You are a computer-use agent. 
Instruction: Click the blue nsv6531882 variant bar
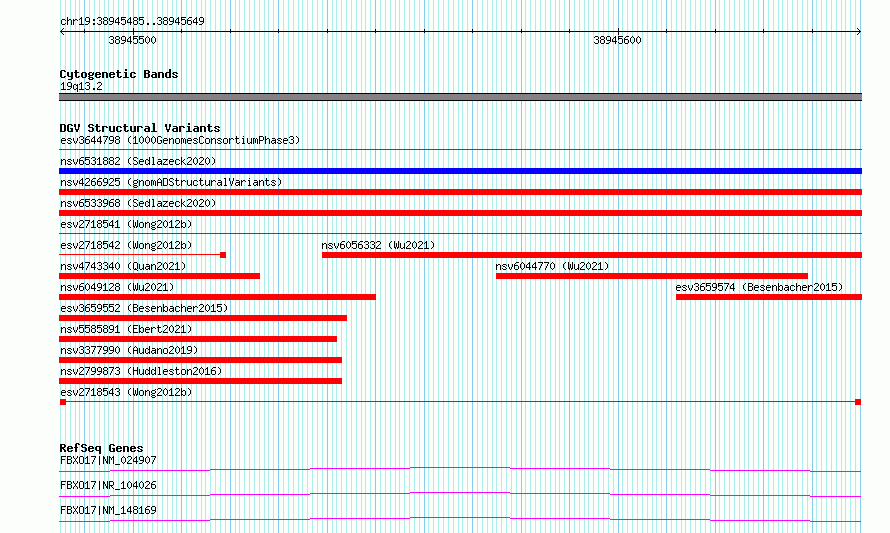[460, 171]
